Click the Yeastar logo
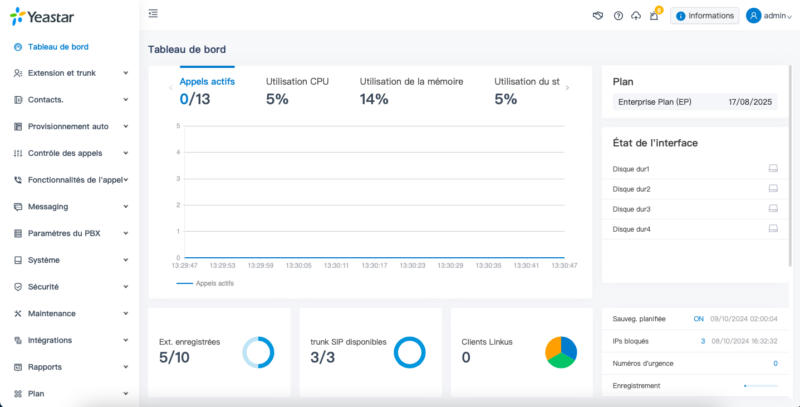The image size is (800, 407). tap(40, 17)
